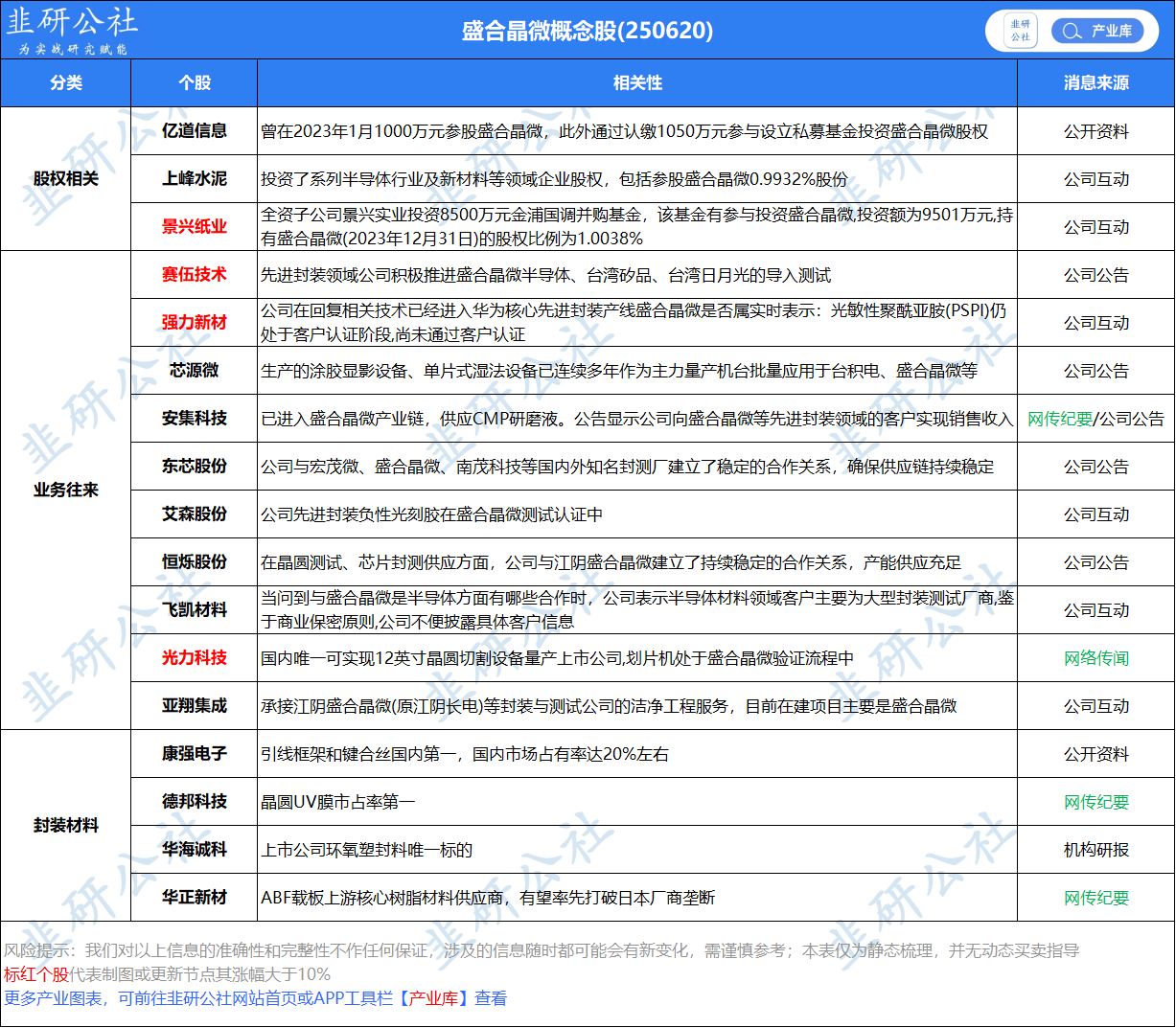Click the 风险提示 disclaimer line
This screenshot has height=1028, width=1176.
(542, 950)
